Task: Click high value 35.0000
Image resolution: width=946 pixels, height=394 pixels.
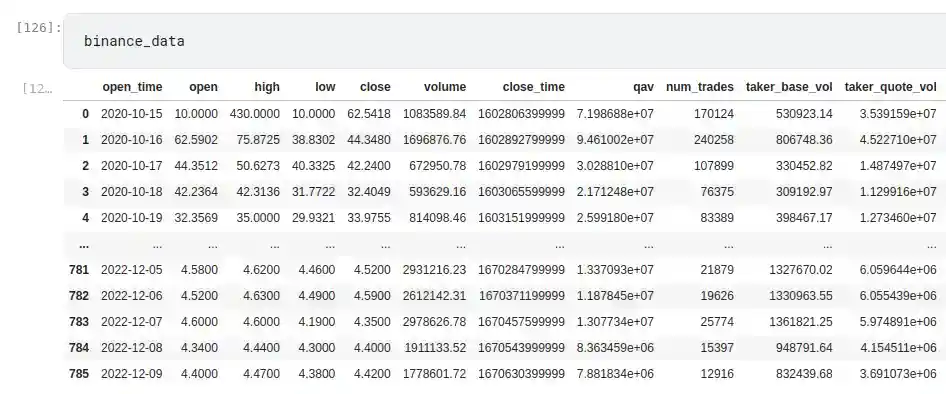Action: pos(258,217)
